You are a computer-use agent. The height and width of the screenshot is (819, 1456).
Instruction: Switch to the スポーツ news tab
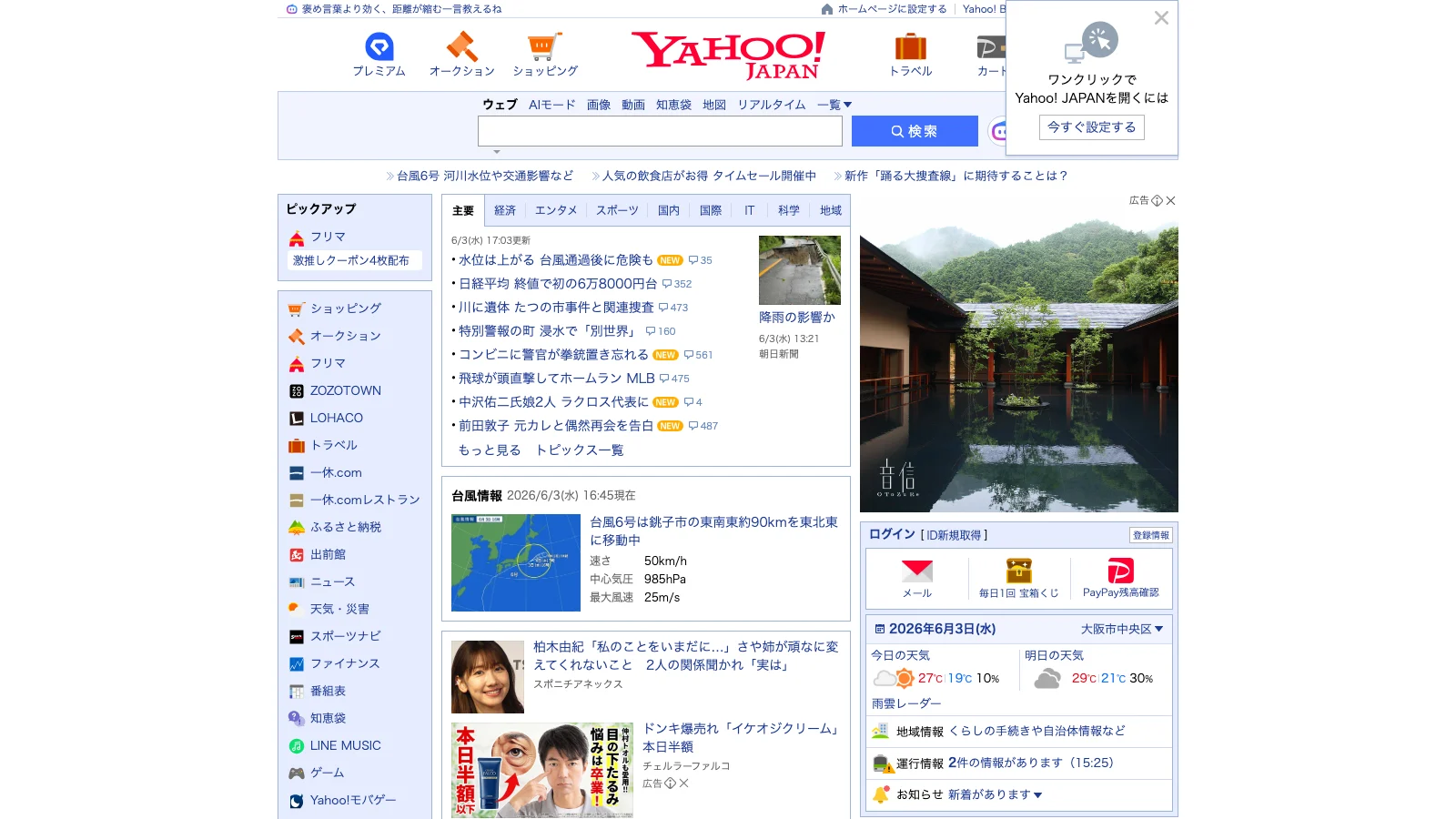coord(617,210)
